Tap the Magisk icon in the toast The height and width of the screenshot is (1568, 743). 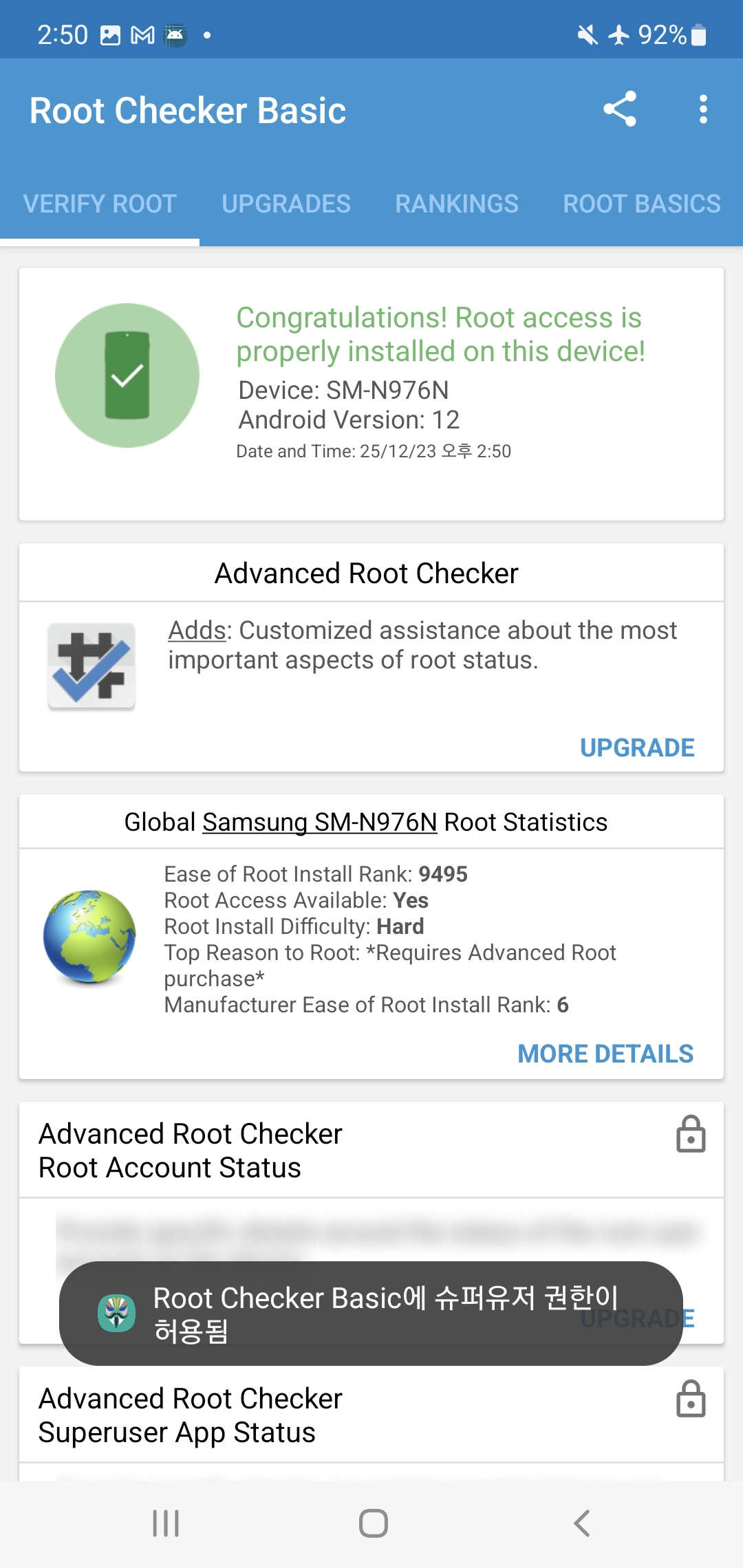[117, 1313]
